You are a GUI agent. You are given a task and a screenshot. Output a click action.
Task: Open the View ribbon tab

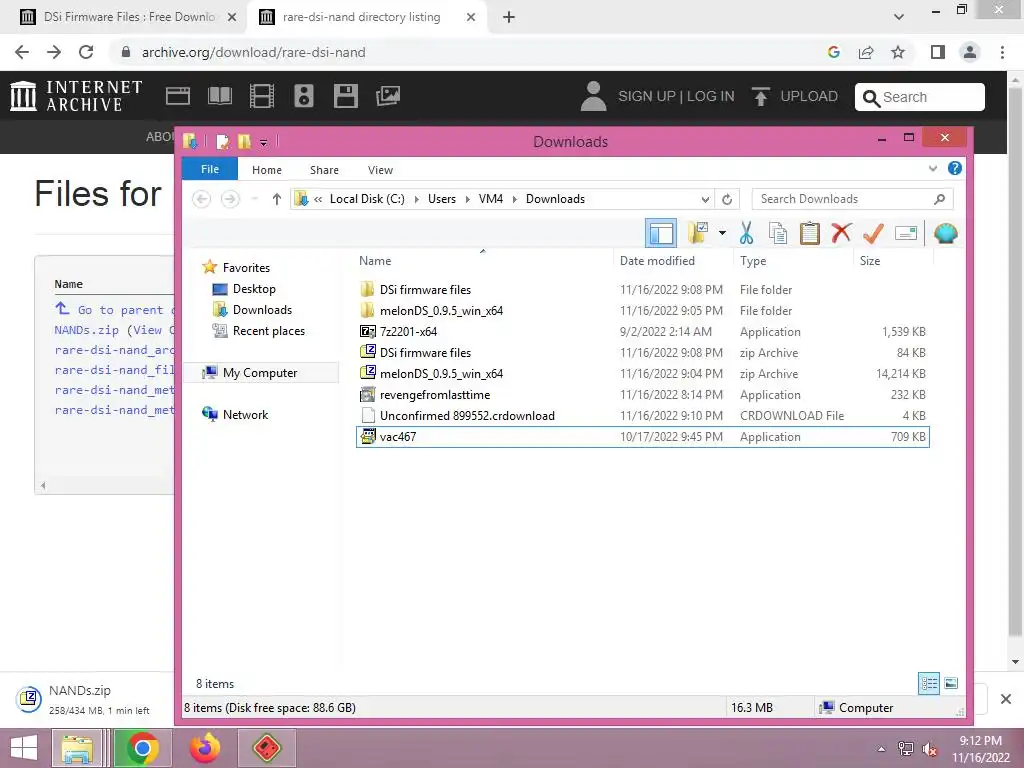pyautogui.click(x=380, y=170)
